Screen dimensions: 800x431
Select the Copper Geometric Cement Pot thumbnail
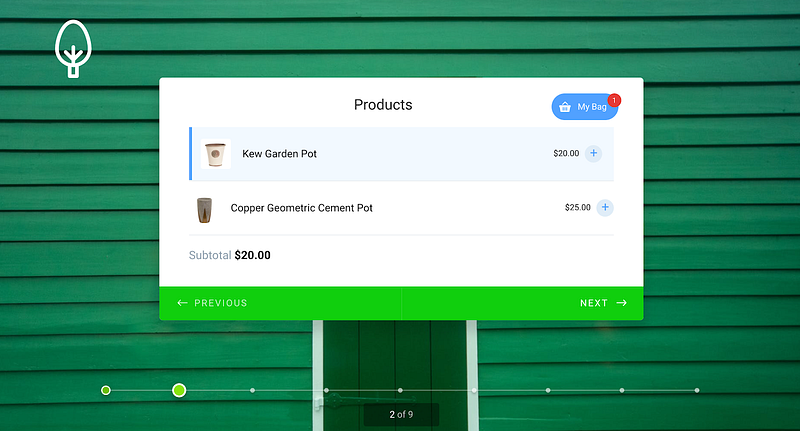pos(204,210)
